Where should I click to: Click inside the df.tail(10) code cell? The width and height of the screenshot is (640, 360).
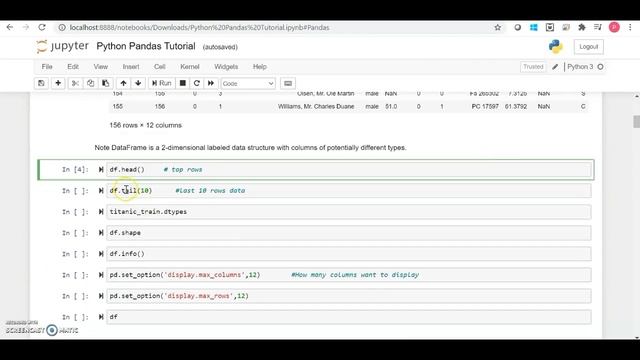coord(349,191)
